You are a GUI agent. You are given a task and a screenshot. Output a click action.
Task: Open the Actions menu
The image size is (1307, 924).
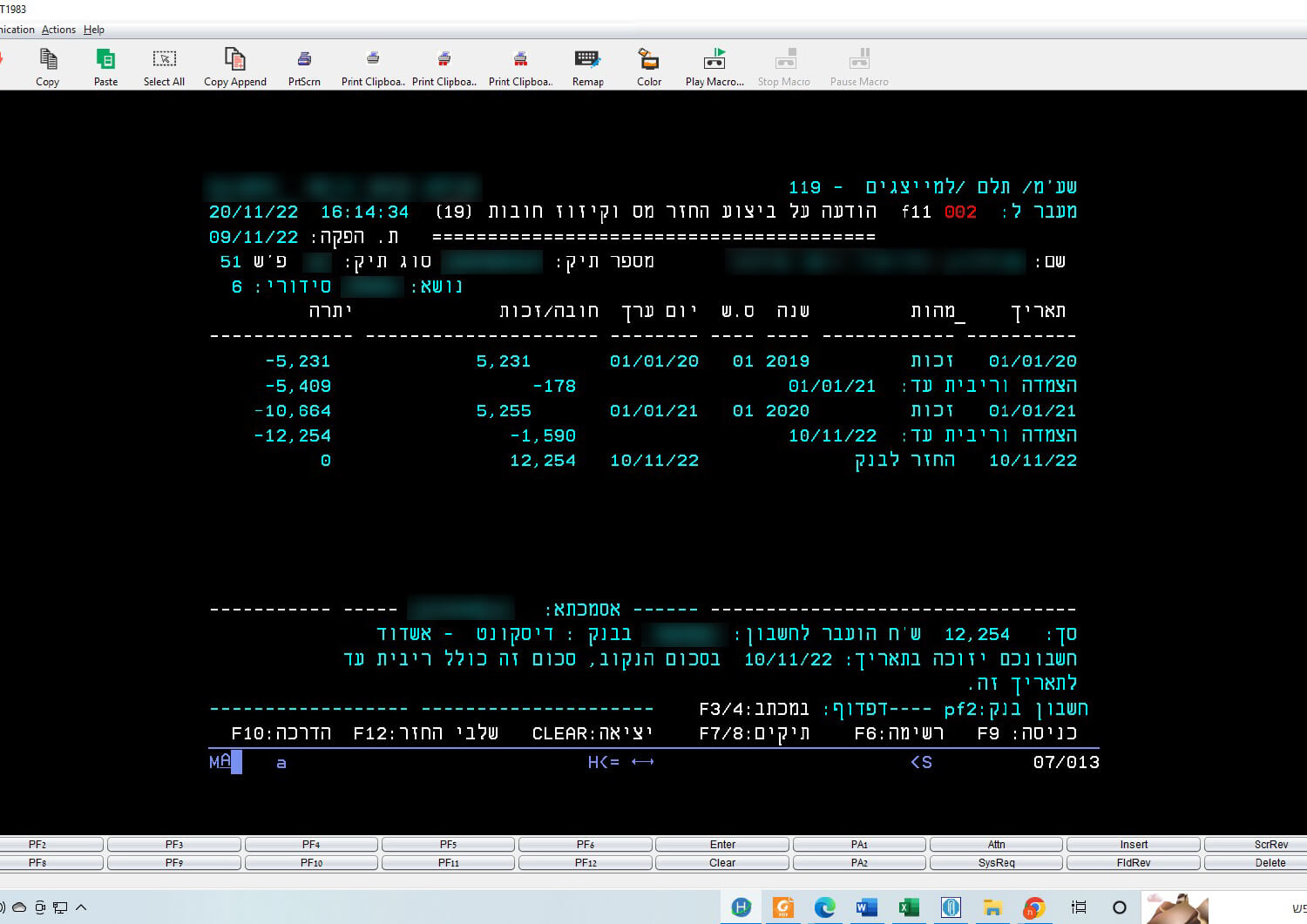[58, 30]
